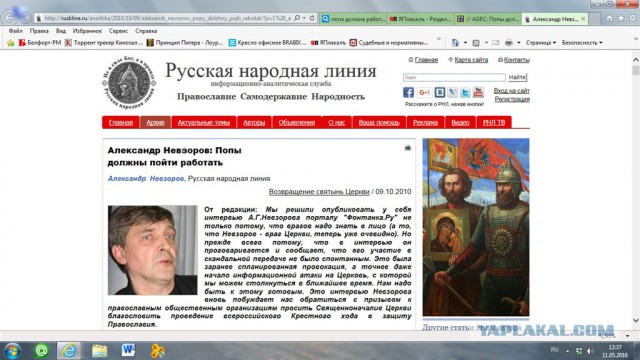Image resolution: width=640 pixels, height=360 pixels.
Task: Open Microsoft Word taskbar icon
Action: (x=128, y=350)
